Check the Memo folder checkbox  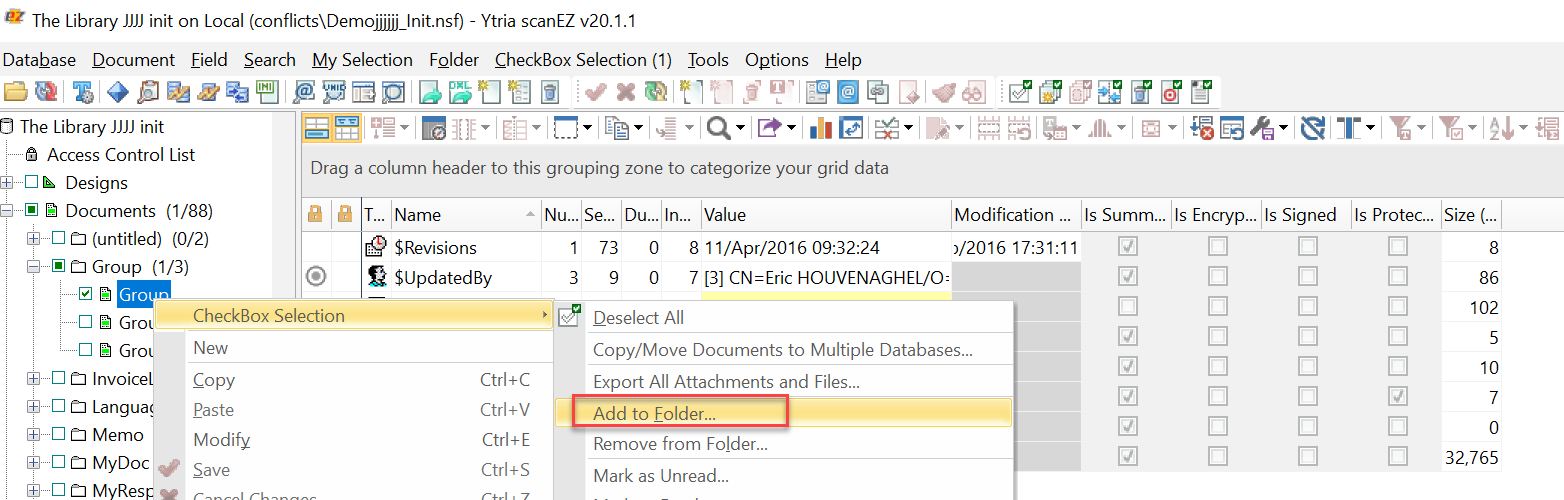[58, 435]
